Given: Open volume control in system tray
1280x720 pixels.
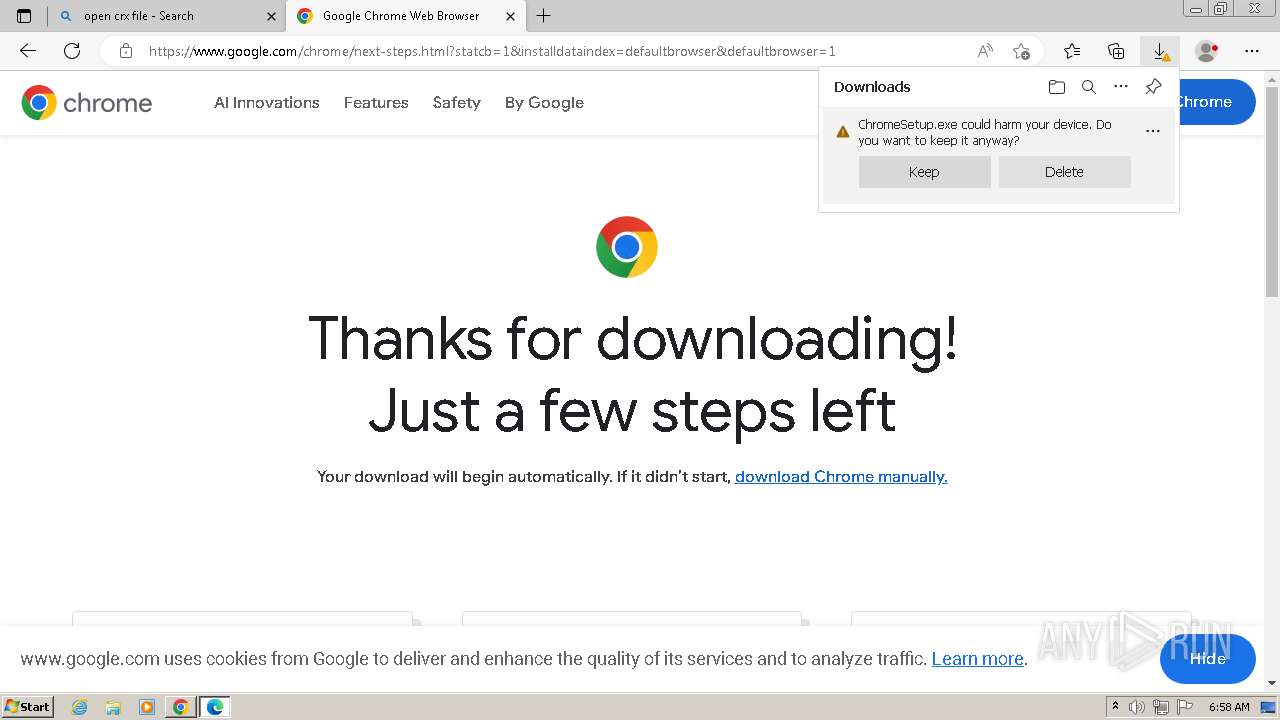Looking at the screenshot, I should (x=1138, y=707).
